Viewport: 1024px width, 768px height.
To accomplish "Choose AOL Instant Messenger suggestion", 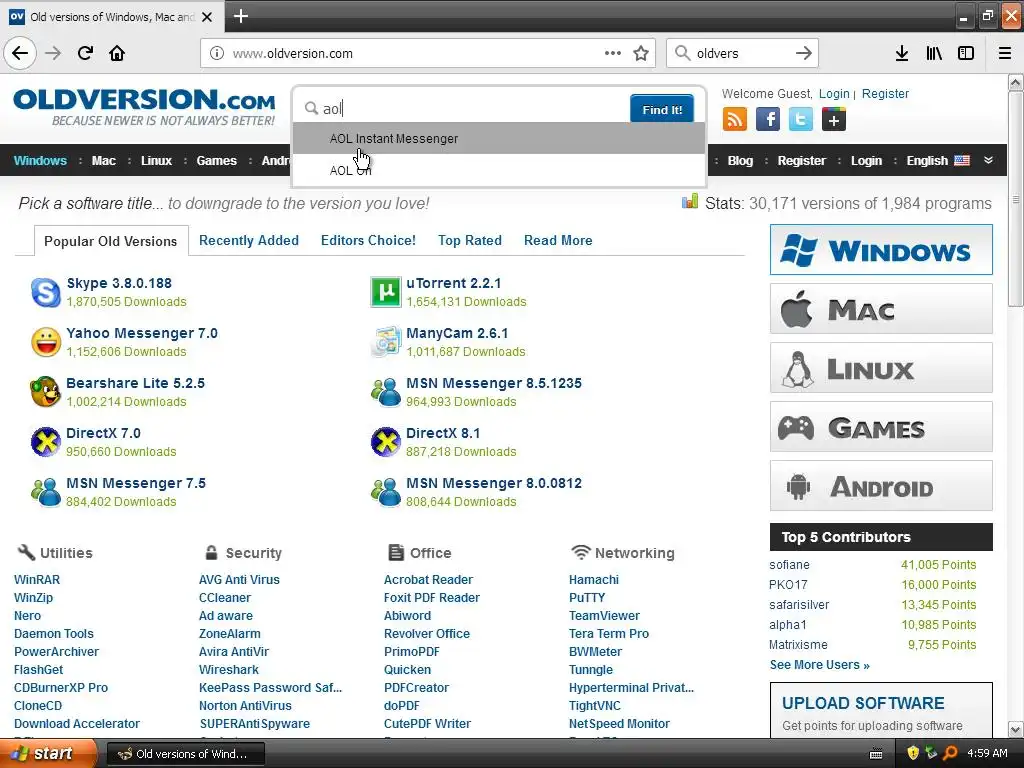I will pos(499,138).
